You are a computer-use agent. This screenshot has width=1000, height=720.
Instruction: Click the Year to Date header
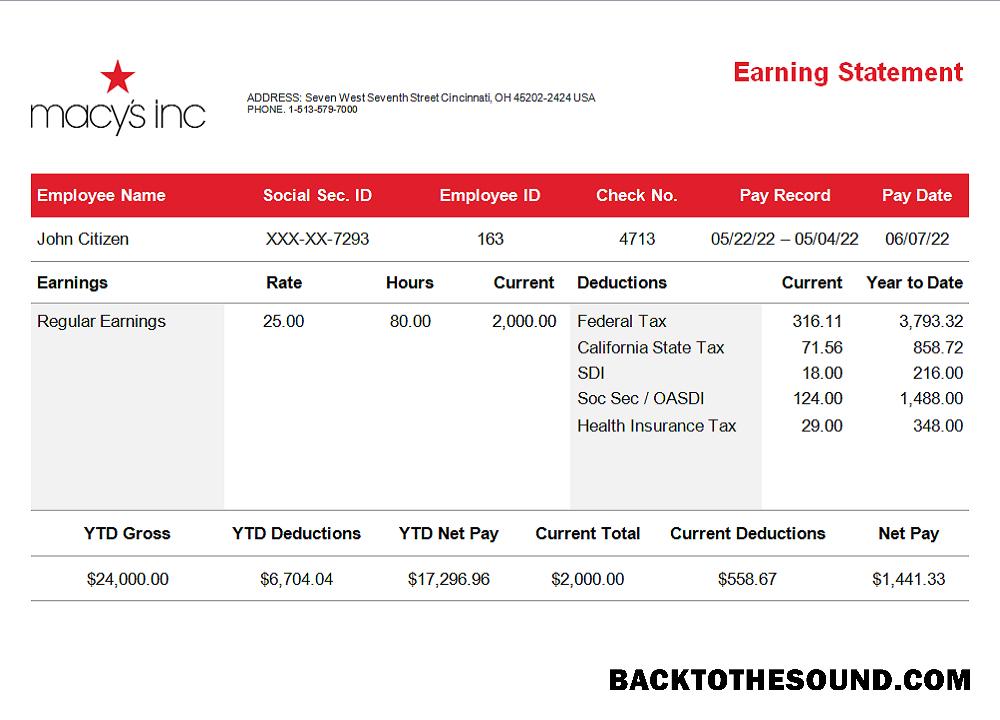tap(915, 283)
